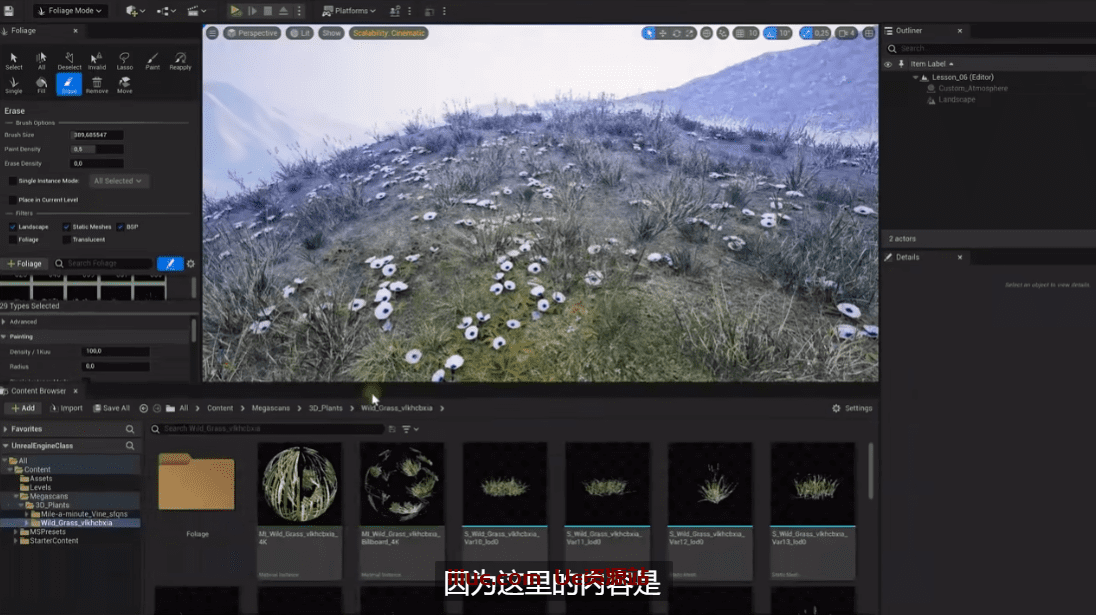Enable the Translucent filter checkbox

click(67, 240)
